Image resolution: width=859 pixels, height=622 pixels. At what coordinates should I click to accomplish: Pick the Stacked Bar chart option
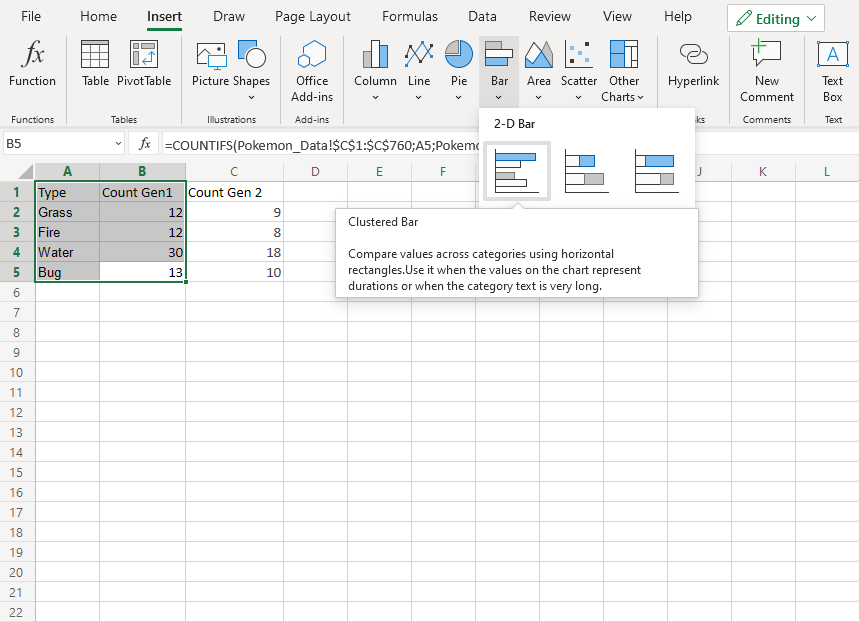[586, 170]
